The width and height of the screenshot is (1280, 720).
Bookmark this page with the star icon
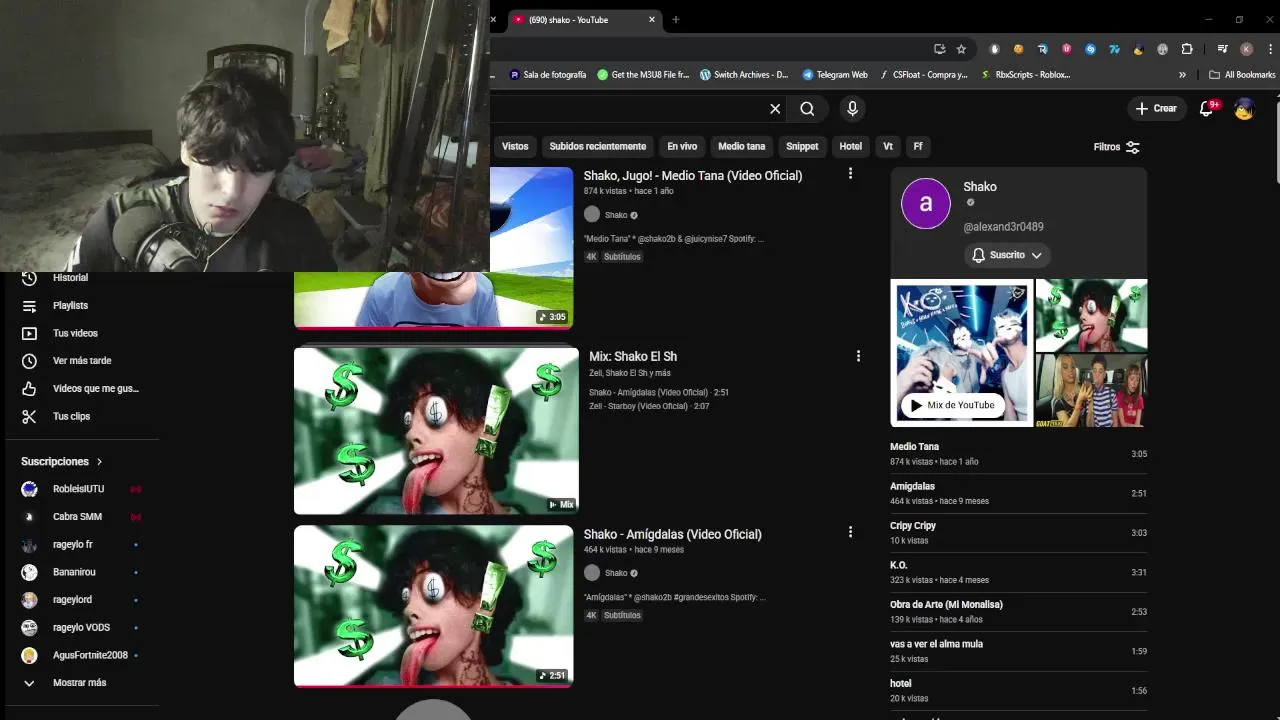pyautogui.click(x=961, y=49)
